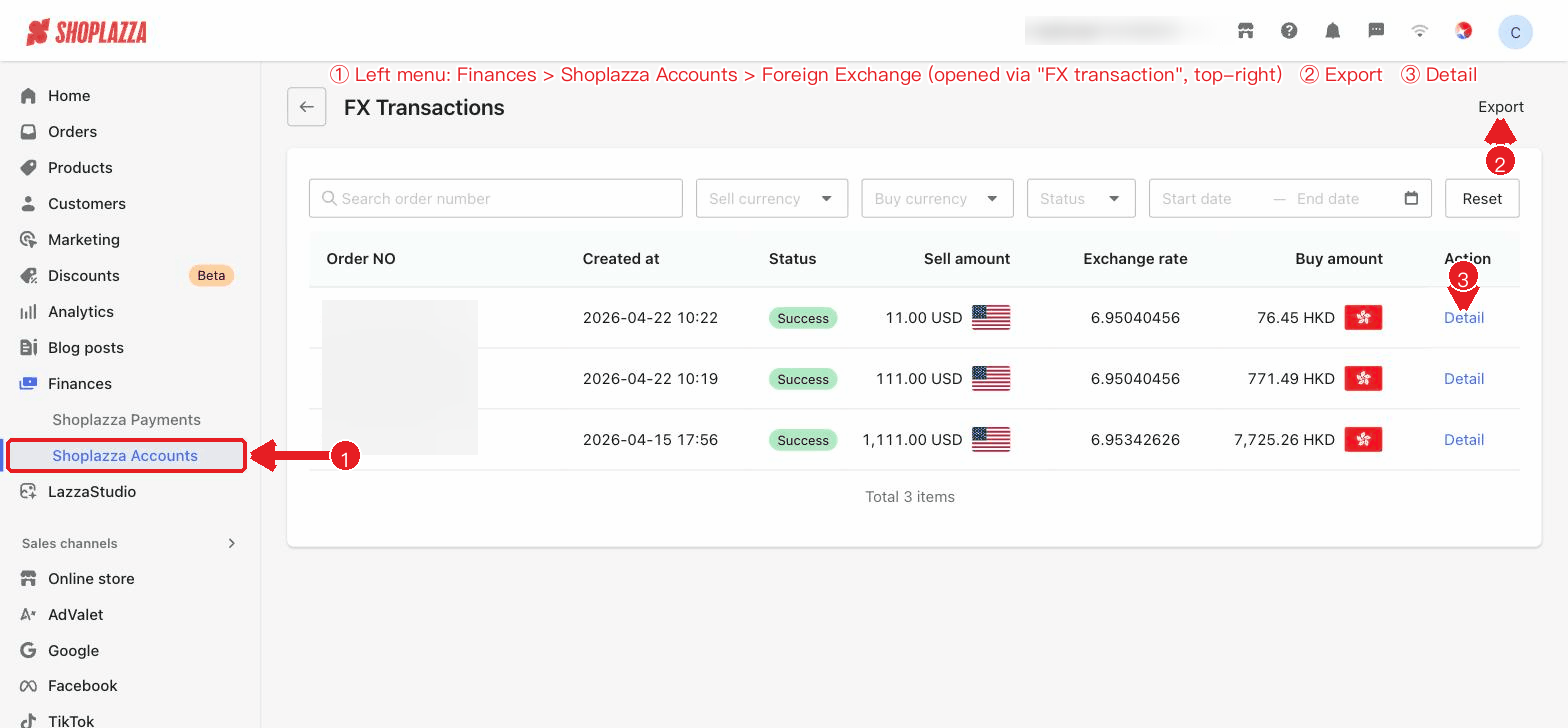Open the chat messages icon
The image size is (1568, 728).
(1376, 31)
